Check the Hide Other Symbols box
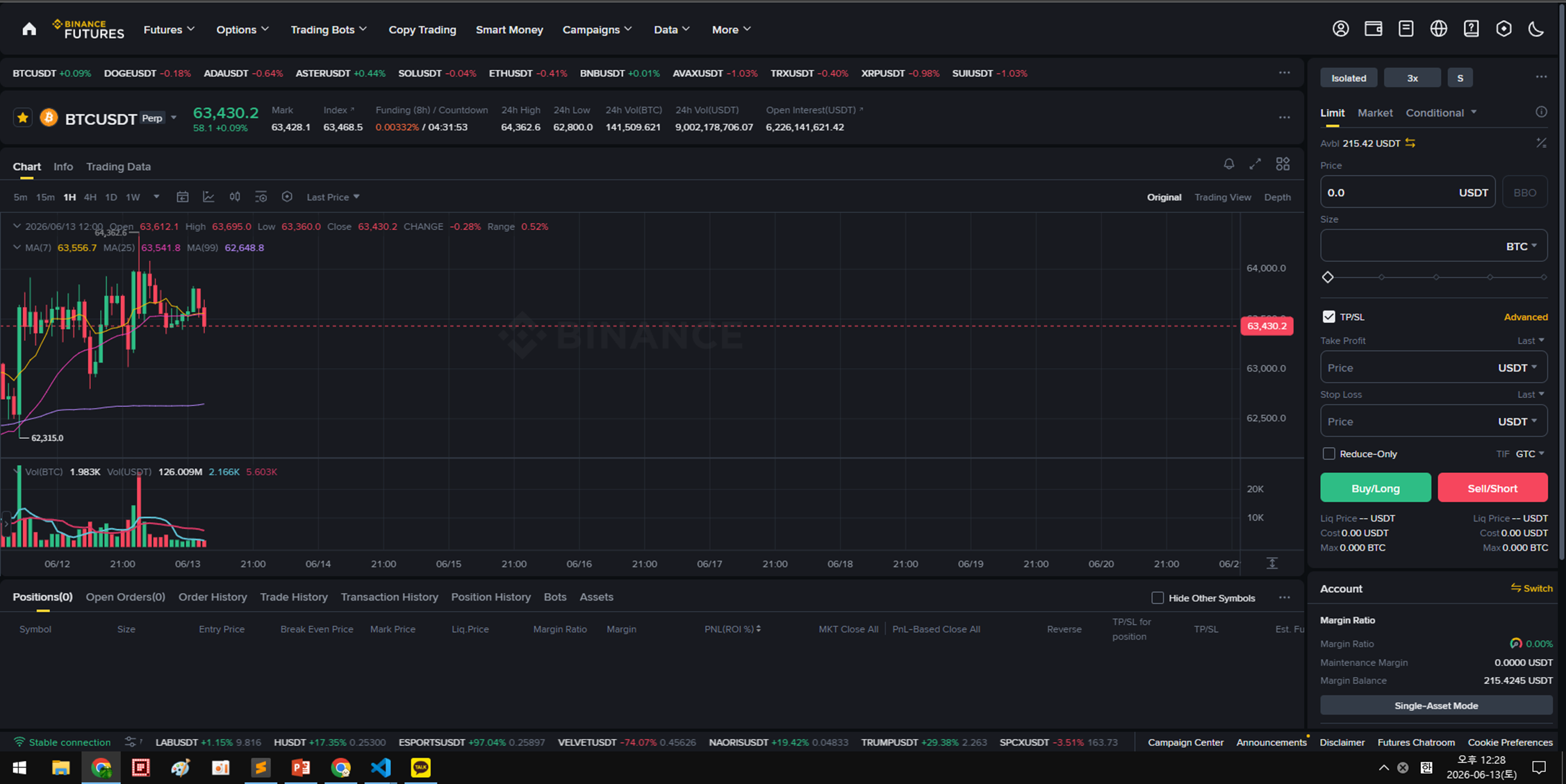The width and height of the screenshot is (1566, 784). (x=1157, y=598)
